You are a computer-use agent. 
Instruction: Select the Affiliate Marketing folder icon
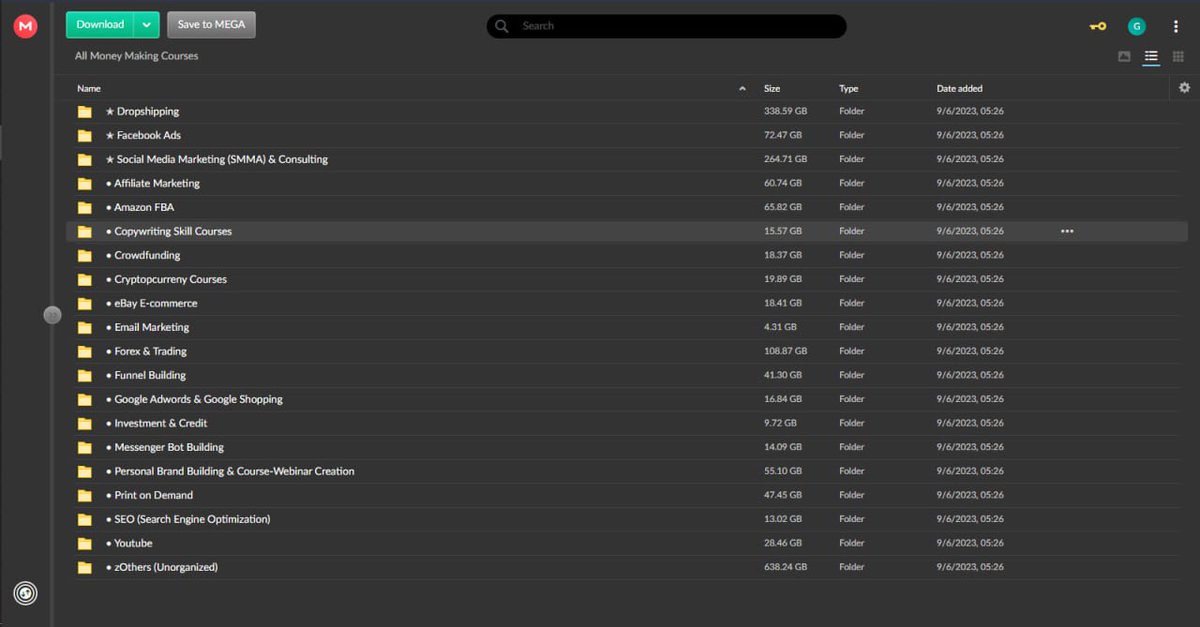click(x=85, y=184)
